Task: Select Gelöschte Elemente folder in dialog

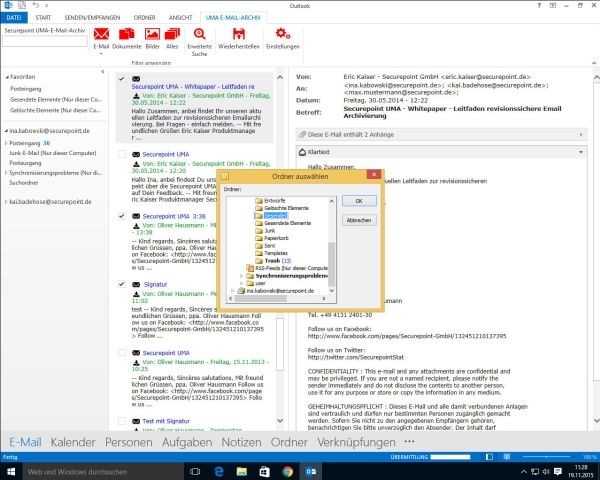Action: pyautogui.click(x=282, y=208)
